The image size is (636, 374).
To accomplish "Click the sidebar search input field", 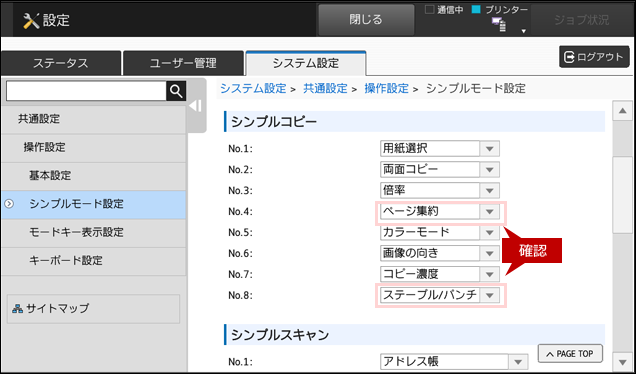I will click(86, 91).
